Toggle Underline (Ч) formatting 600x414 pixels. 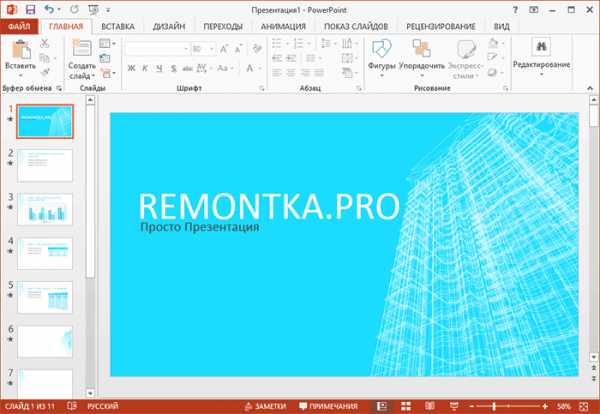pos(159,68)
